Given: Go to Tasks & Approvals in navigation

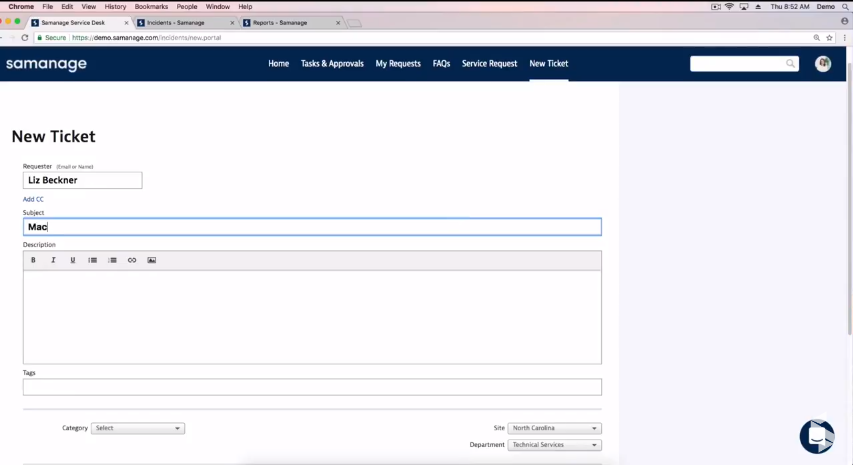Looking at the screenshot, I should [332, 64].
